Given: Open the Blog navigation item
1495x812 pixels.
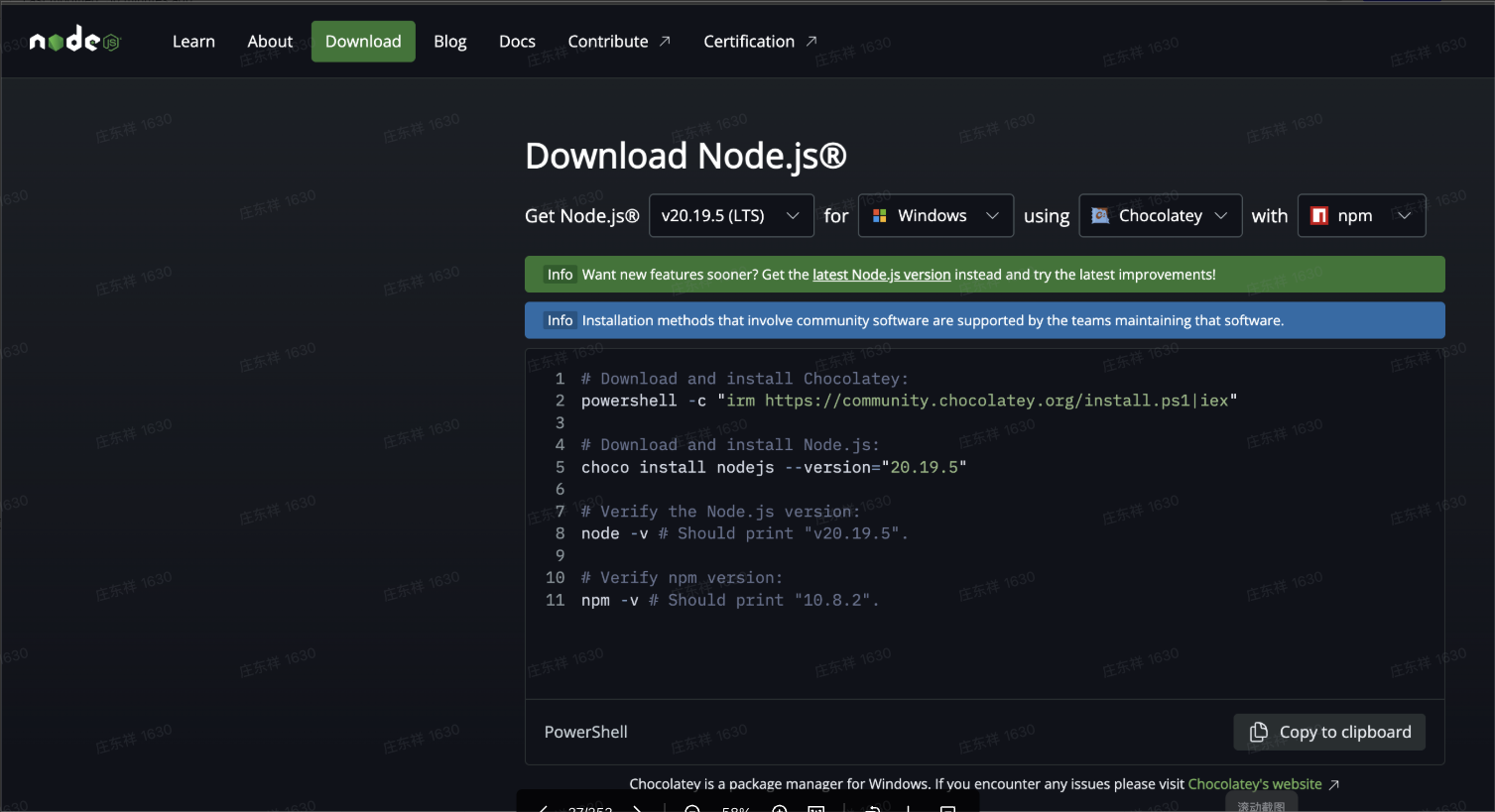Looking at the screenshot, I should tap(449, 41).
